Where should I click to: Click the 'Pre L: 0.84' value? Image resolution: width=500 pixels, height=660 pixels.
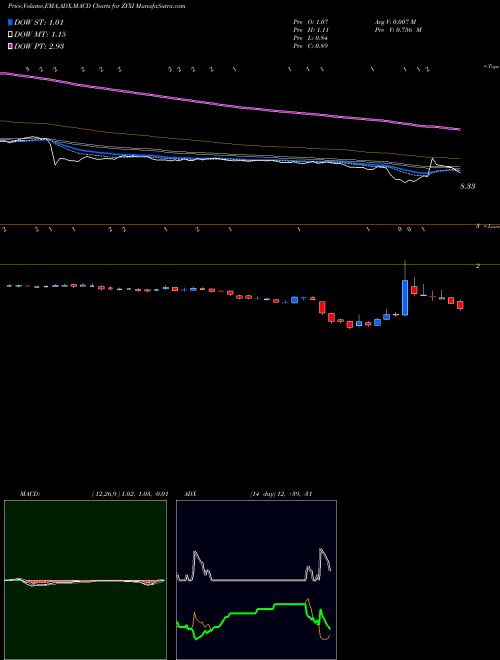(x=311, y=38)
